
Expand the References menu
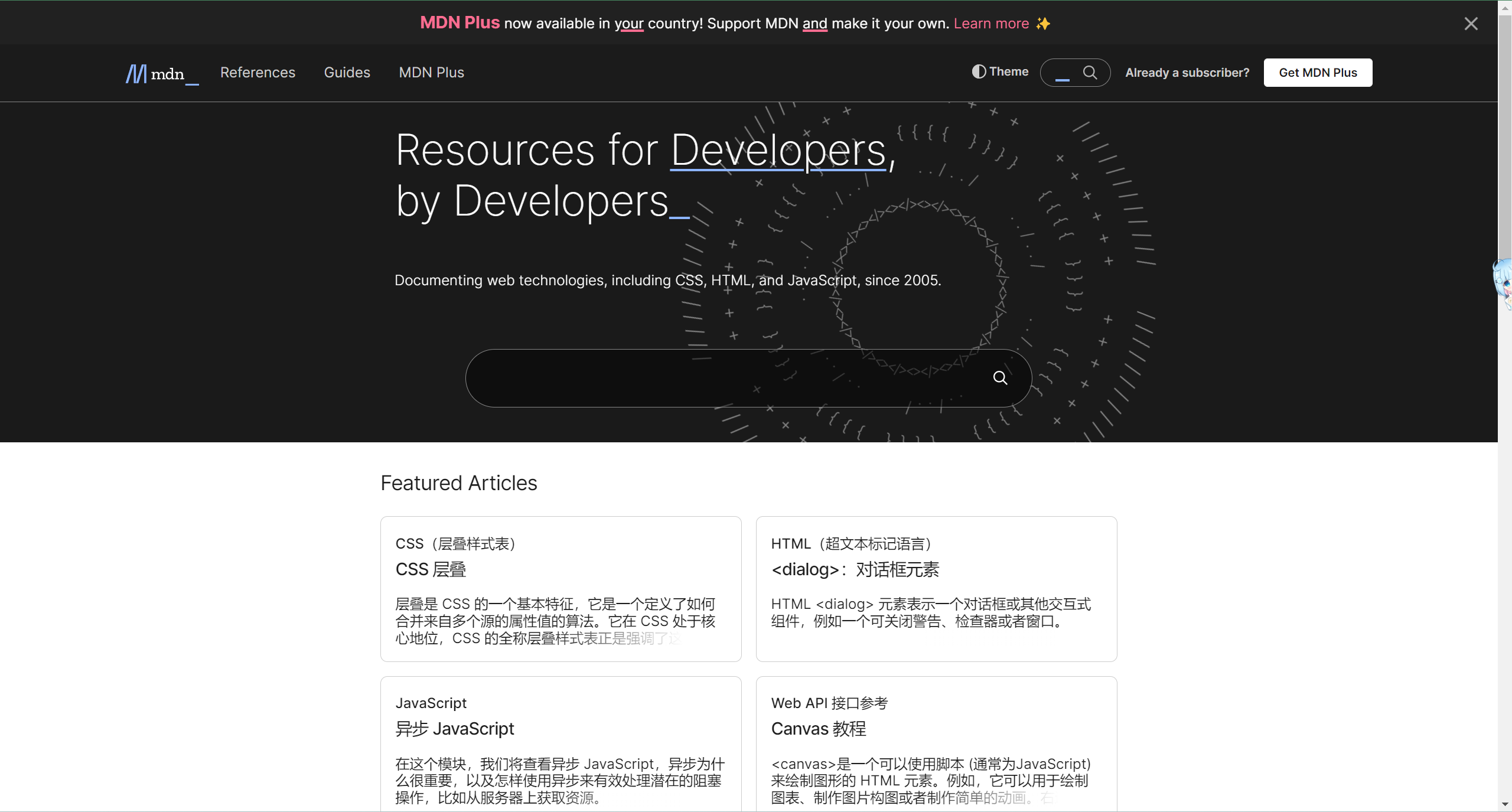(x=258, y=73)
